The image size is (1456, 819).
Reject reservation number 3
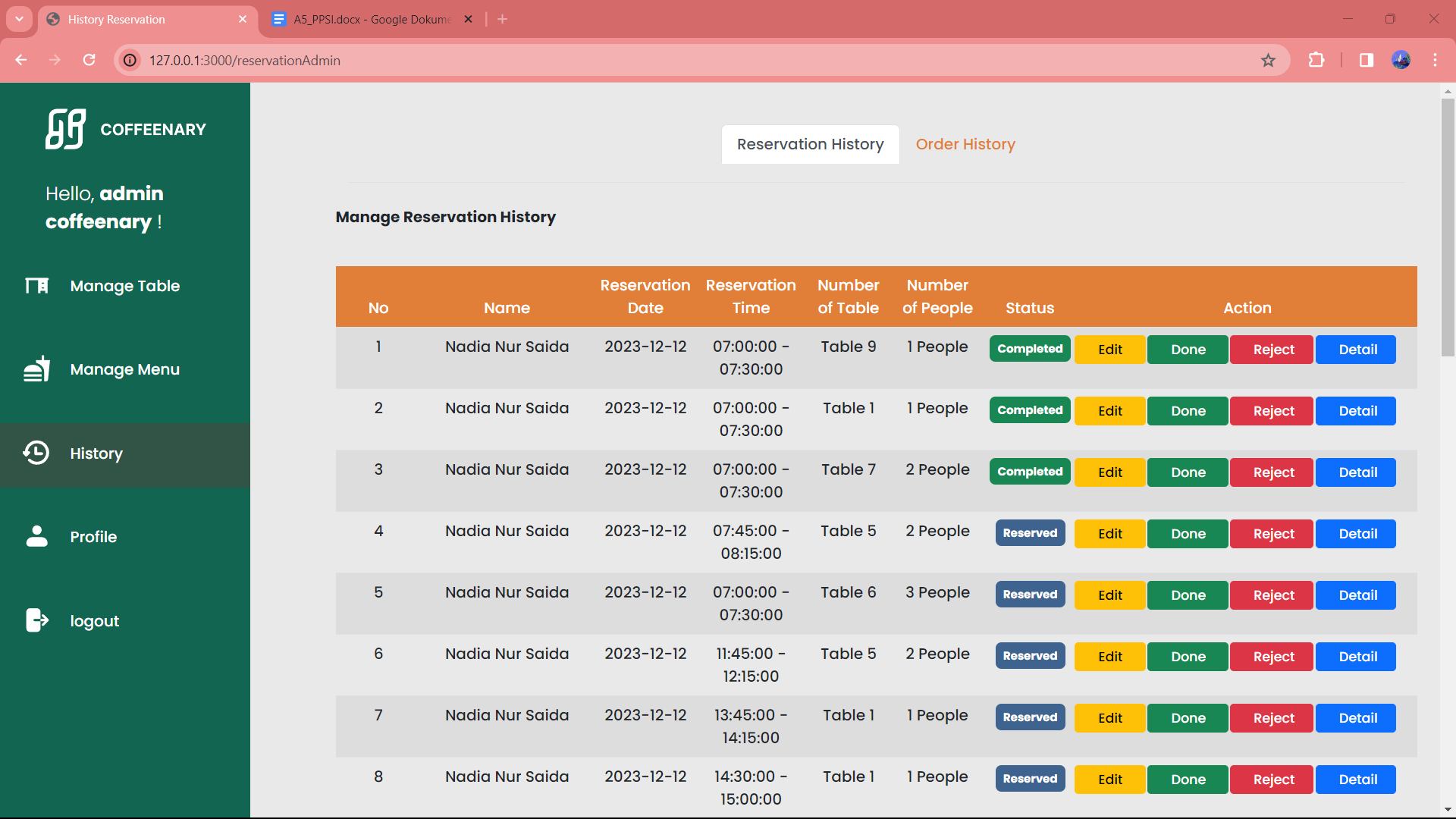(x=1272, y=472)
